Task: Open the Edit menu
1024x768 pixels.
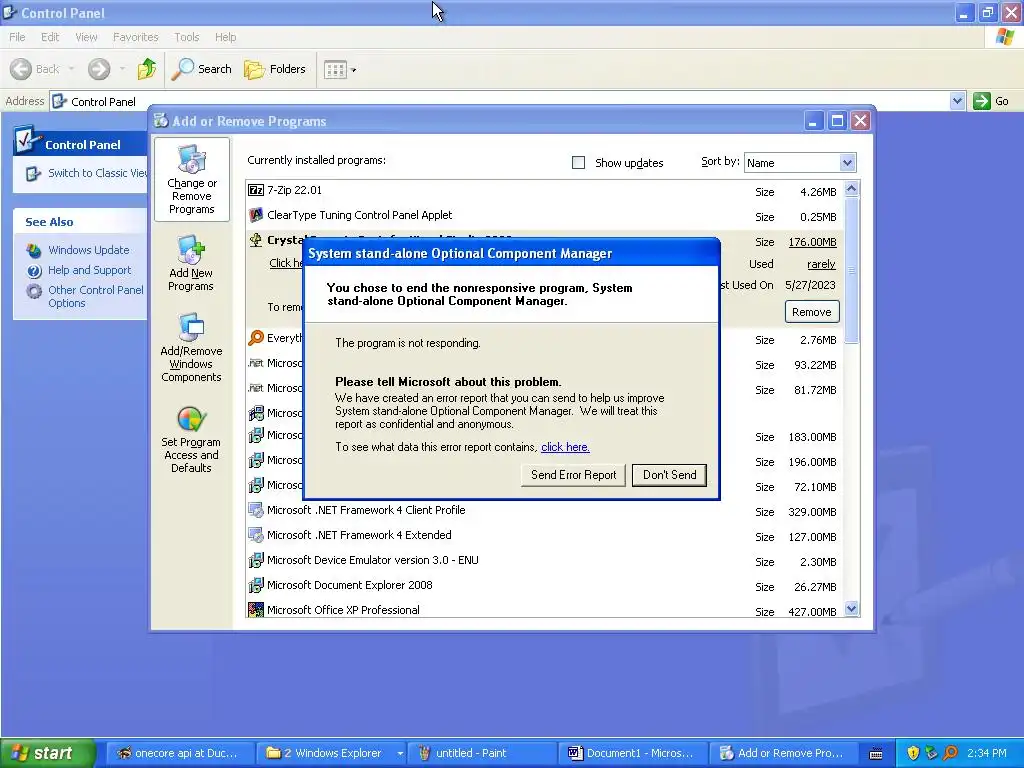Action: (50, 37)
